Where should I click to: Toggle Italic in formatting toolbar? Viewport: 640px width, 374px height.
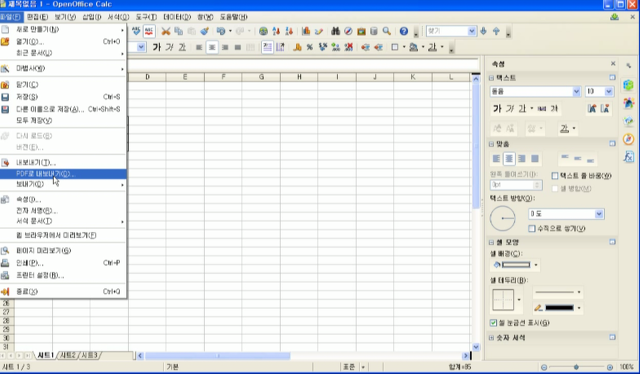pyautogui.click(x=169, y=47)
